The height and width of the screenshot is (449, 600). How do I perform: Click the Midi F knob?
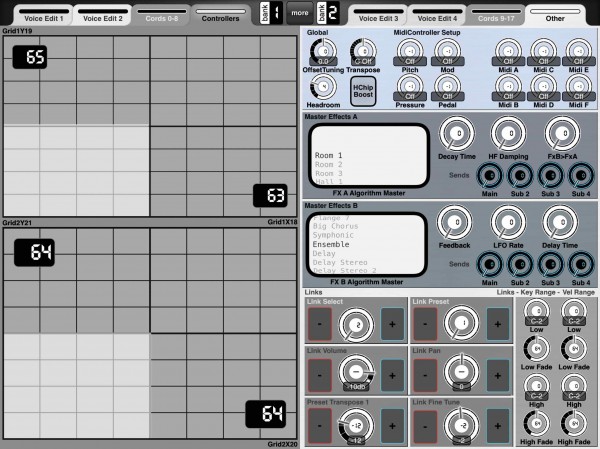click(579, 87)
